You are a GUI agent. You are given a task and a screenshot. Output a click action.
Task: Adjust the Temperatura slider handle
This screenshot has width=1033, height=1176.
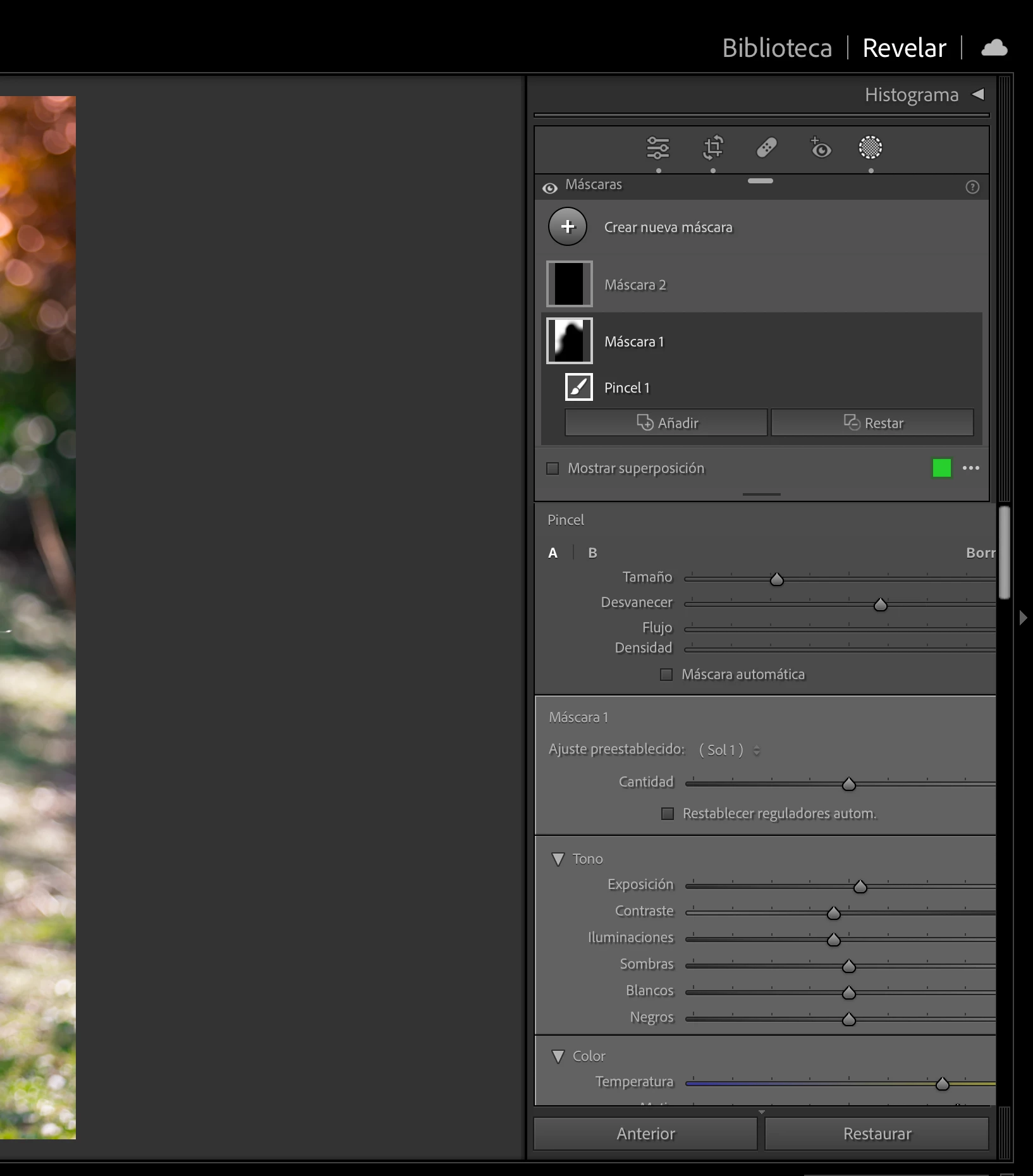coord(943,1084)
